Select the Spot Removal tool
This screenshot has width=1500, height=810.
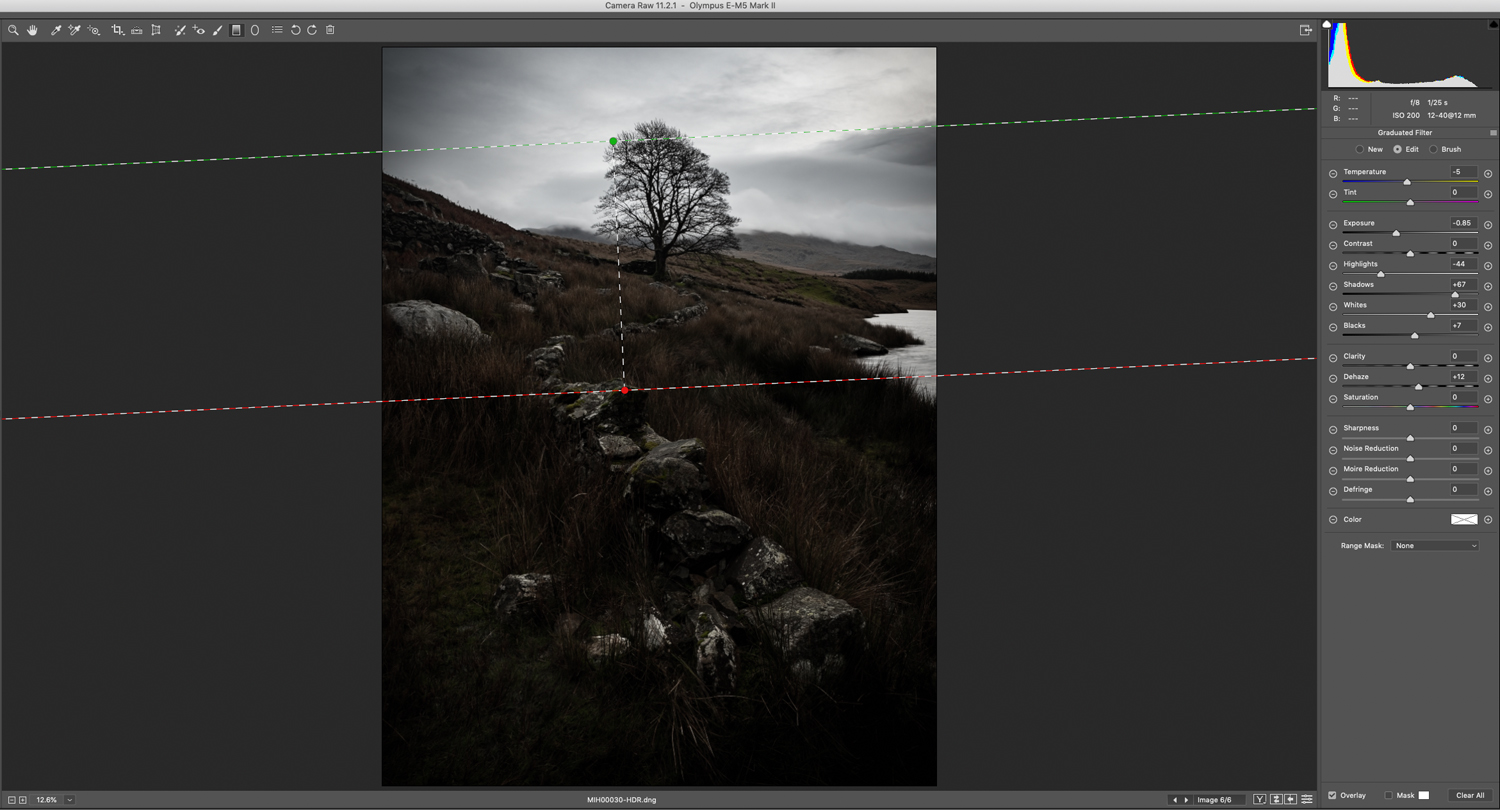coord(180,30)
